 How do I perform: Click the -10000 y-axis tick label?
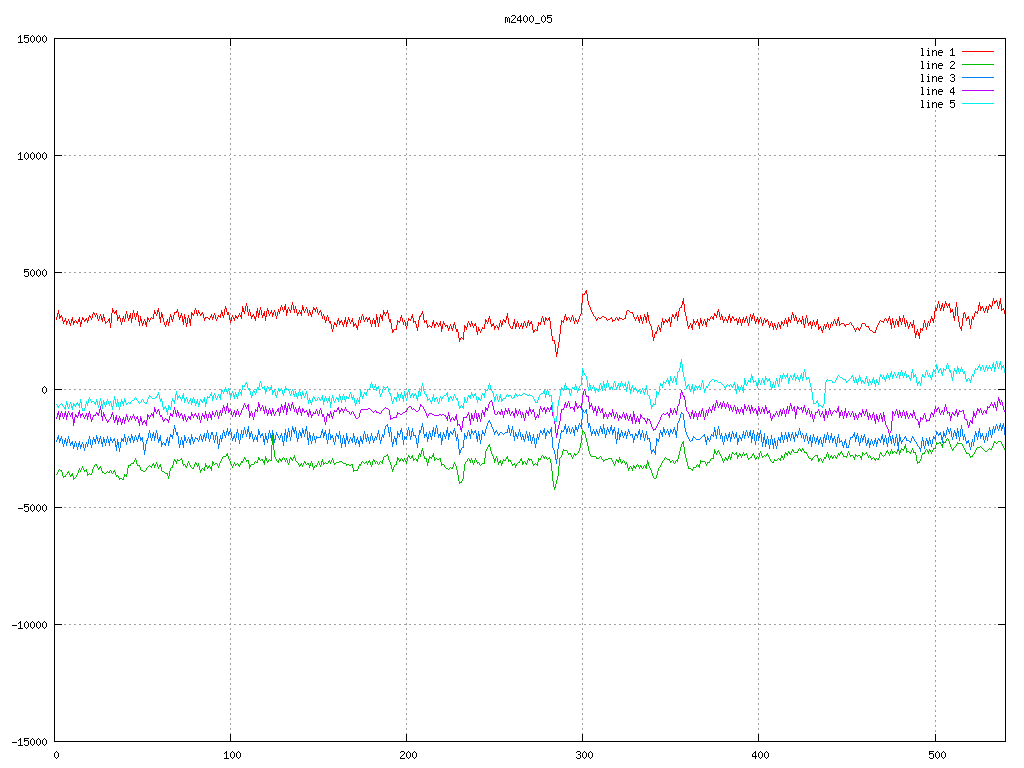(x=29, y=624)
